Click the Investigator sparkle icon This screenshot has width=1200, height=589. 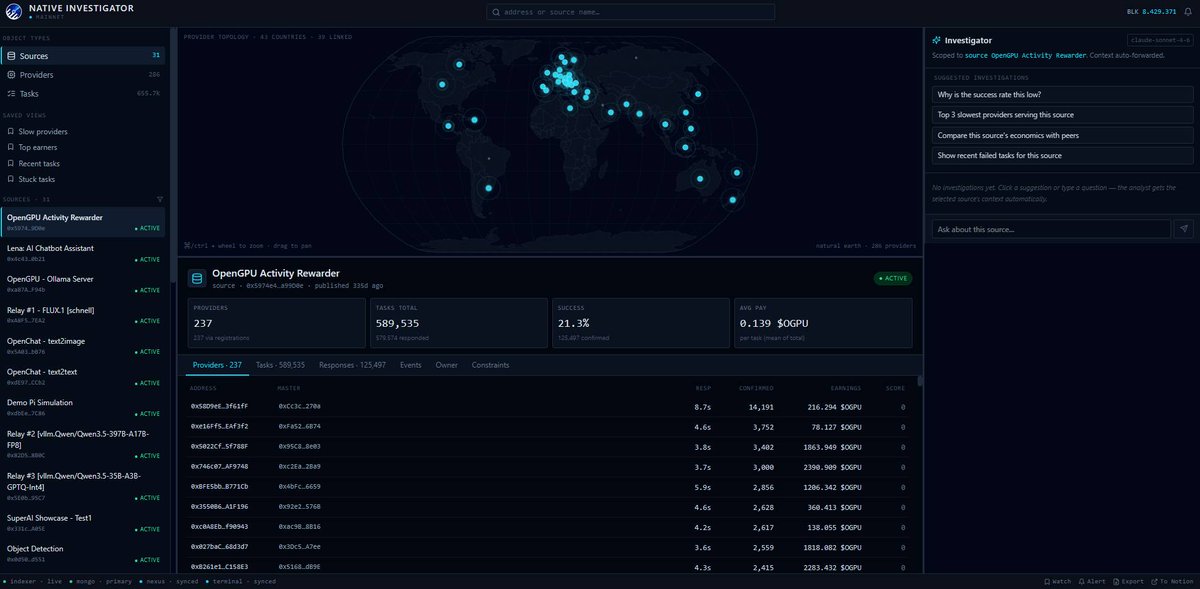(x=936, y=40)
